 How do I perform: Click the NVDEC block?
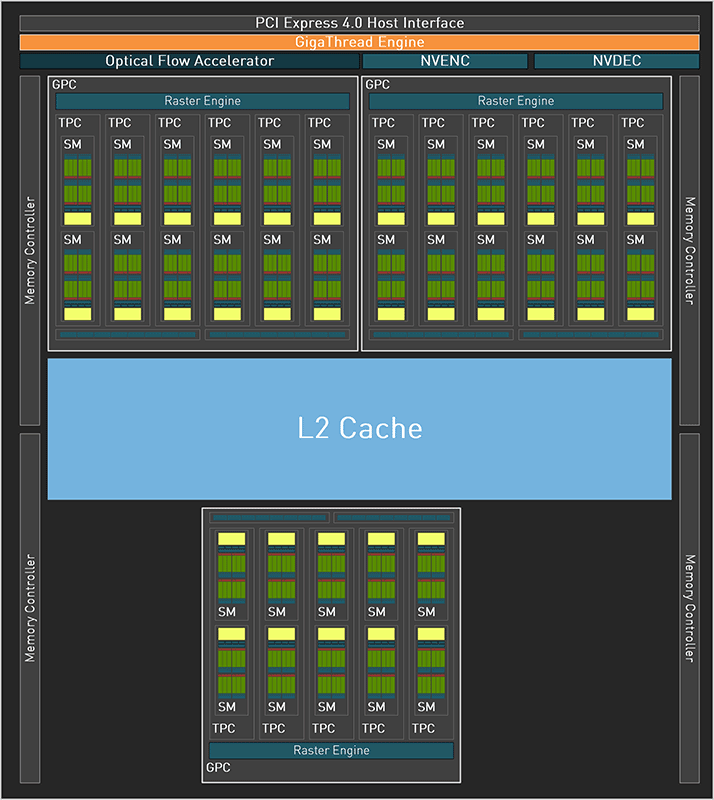(x=616, y=61)
